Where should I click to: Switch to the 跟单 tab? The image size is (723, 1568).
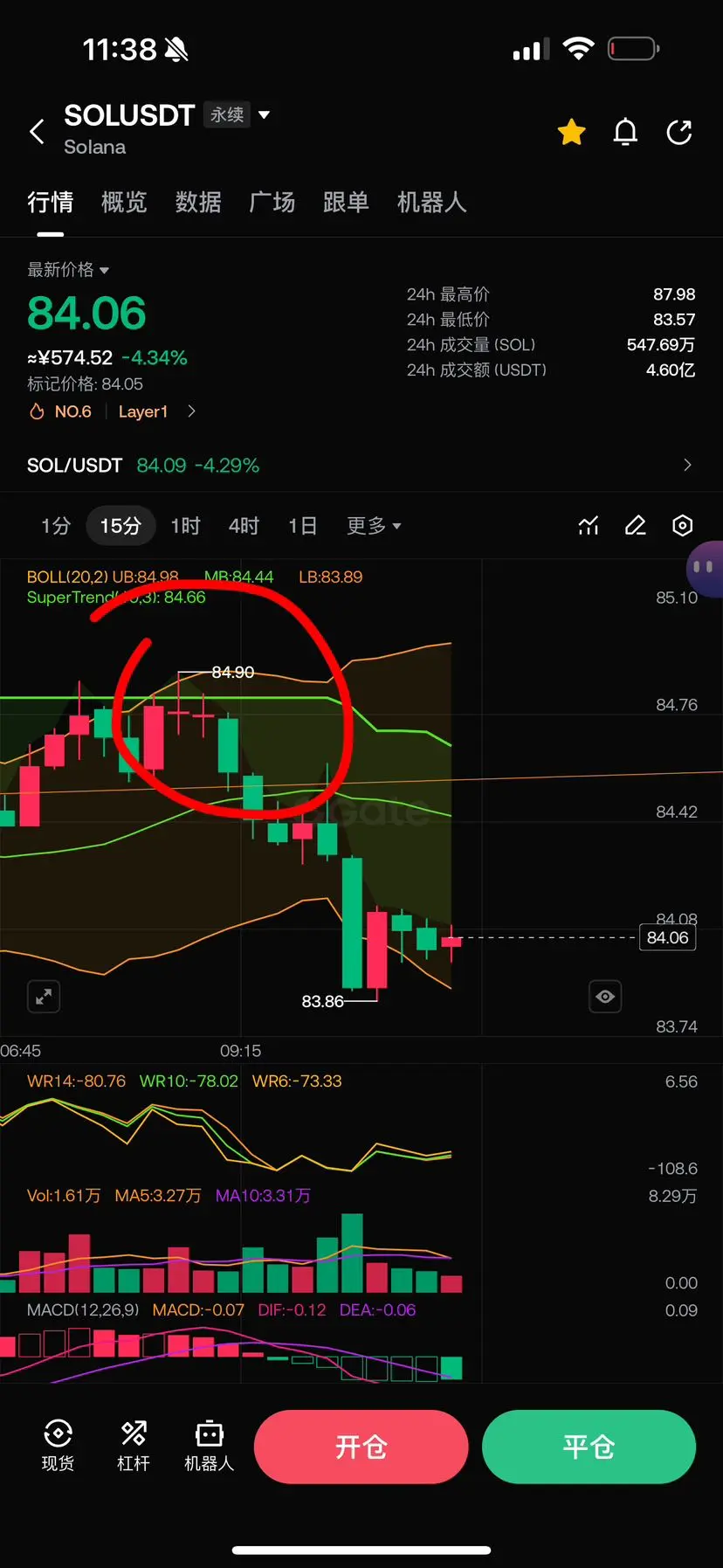[x=346, y=203]
